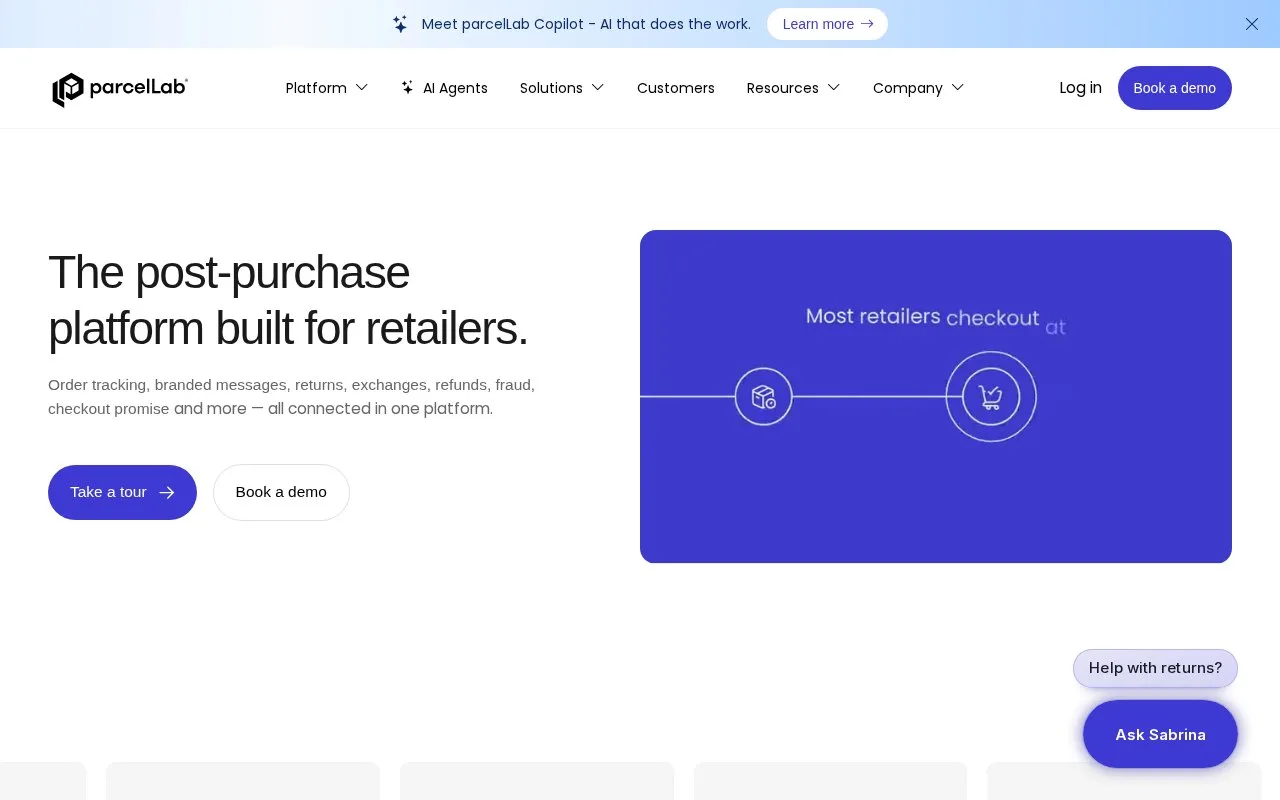
Task: Open the Platform nav label
Action: [316, 88]
